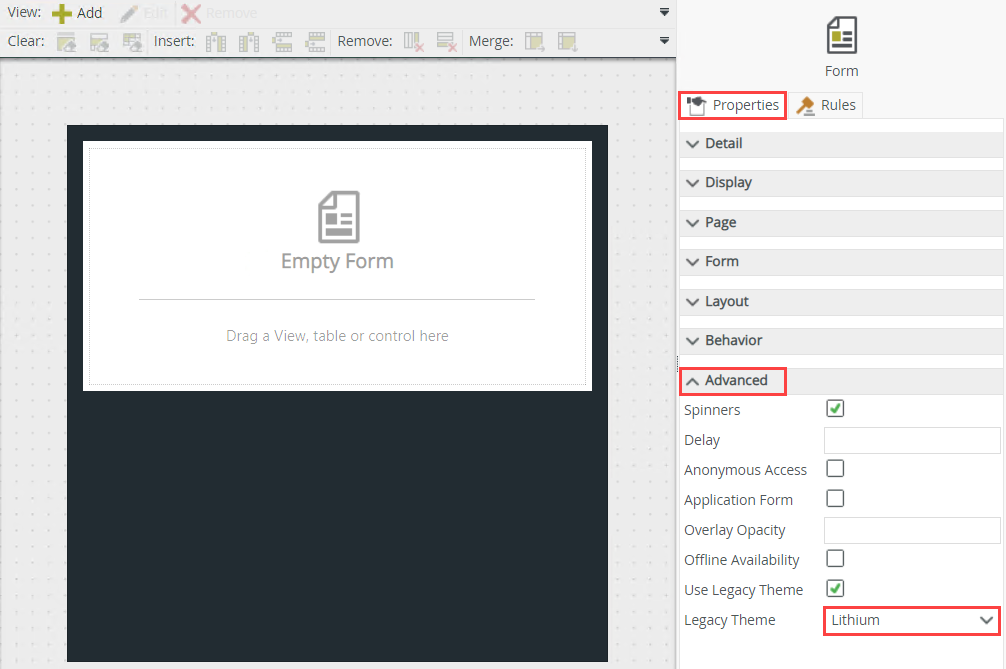Click the Add view button
The image size is (1006, 669).
pyautogui.click(x=77, y=12)
